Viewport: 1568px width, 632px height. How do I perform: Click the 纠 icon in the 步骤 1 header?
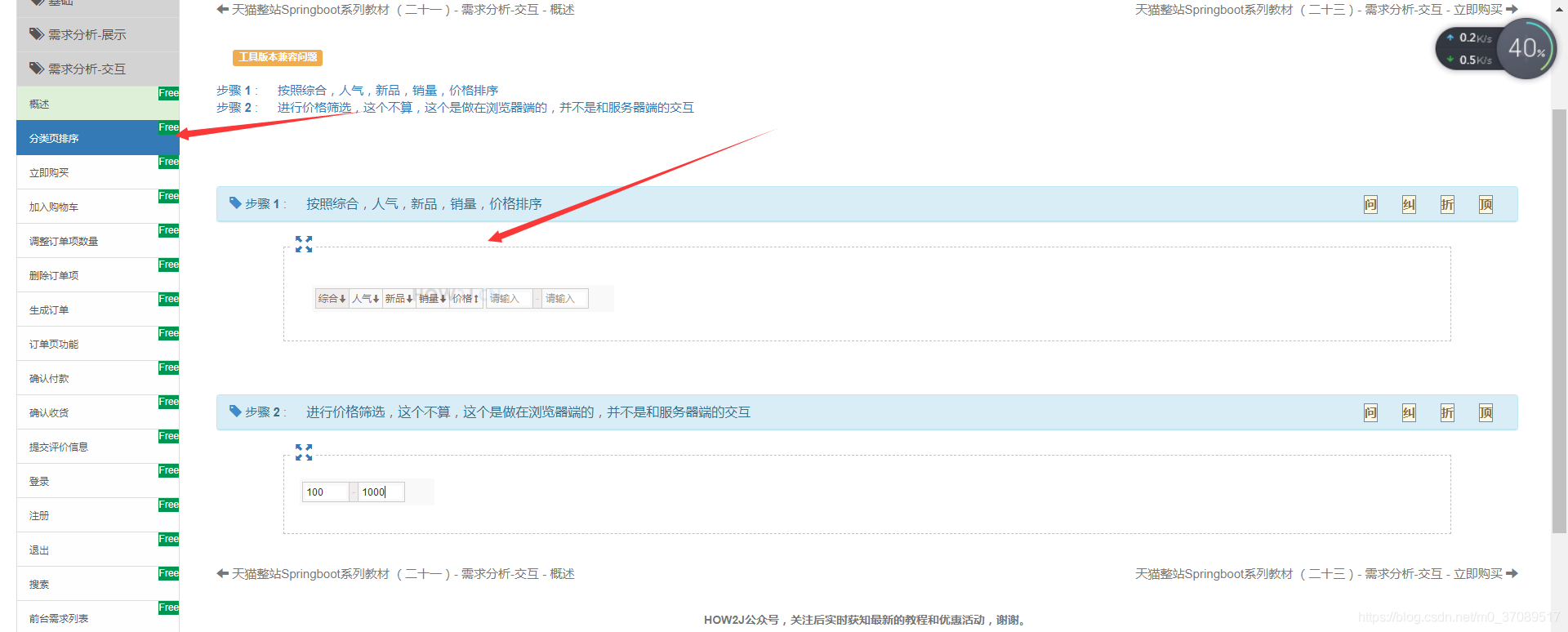[x=1409, y=204]
